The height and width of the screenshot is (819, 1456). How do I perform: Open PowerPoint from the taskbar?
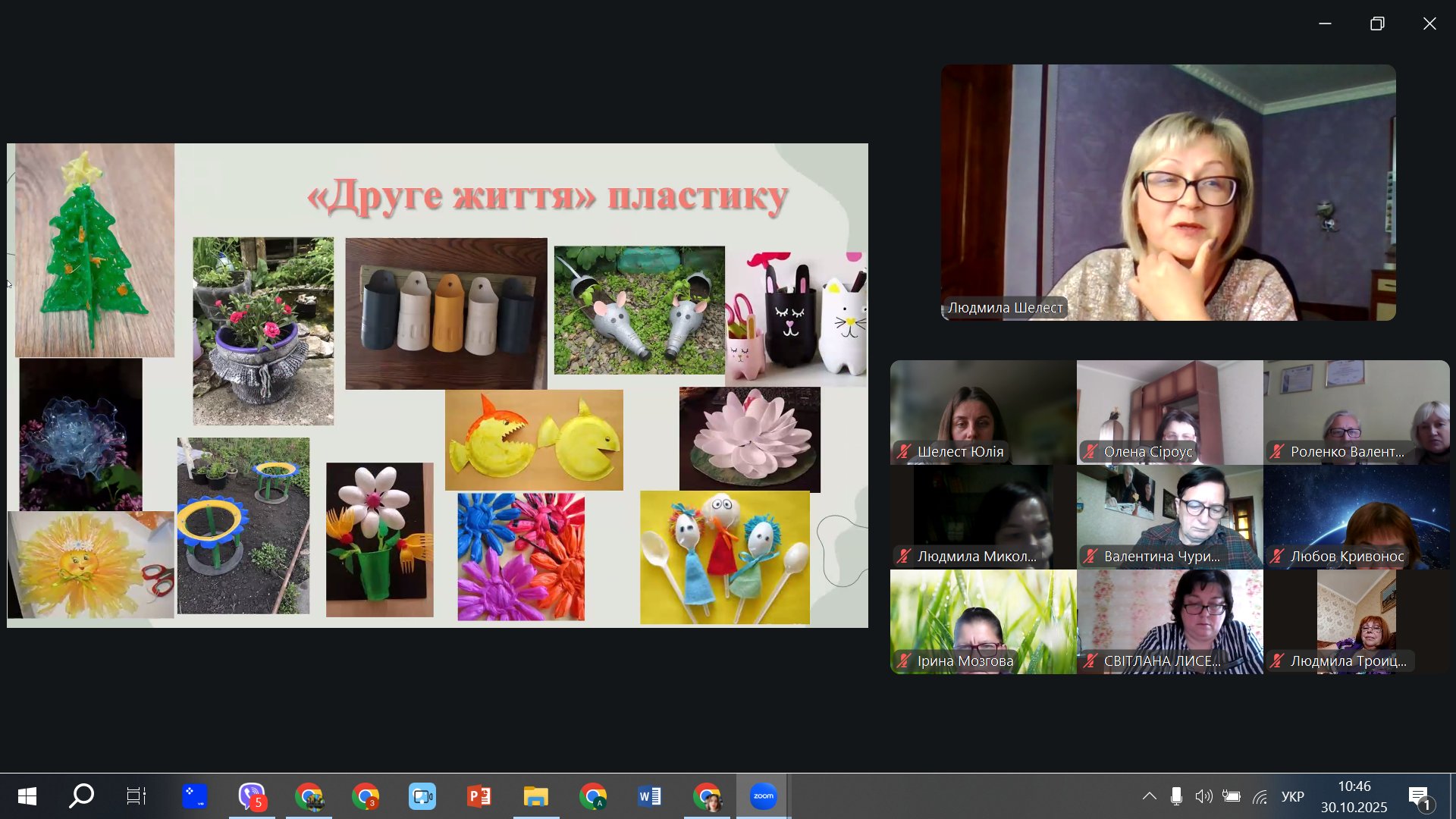(x=479, y=796)
